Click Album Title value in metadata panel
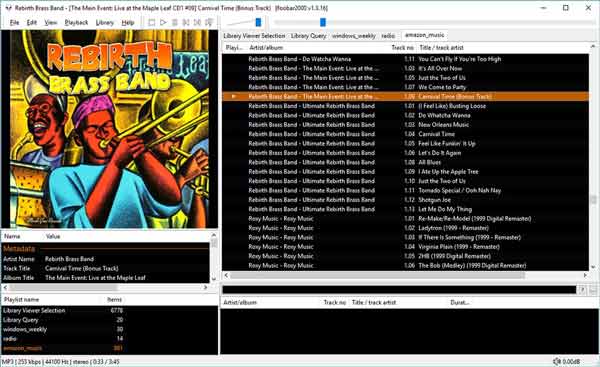This screenshot has height=367, width=600. pyautogui.click(x=95, y=278)
